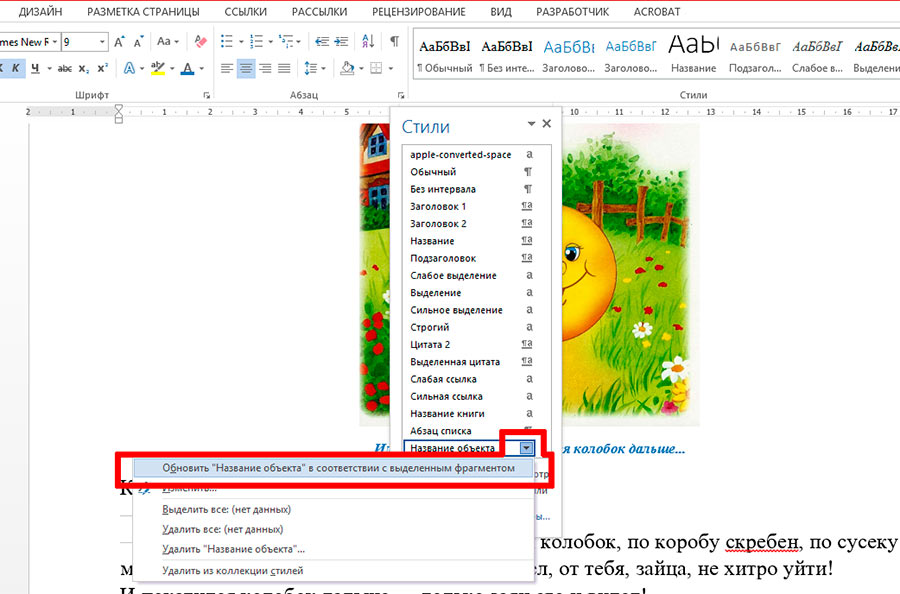The width and height of the screenshot is (900, 594).
Task: Expand the "Название объекта" style dropdown arrow
Action: point(527,449)
